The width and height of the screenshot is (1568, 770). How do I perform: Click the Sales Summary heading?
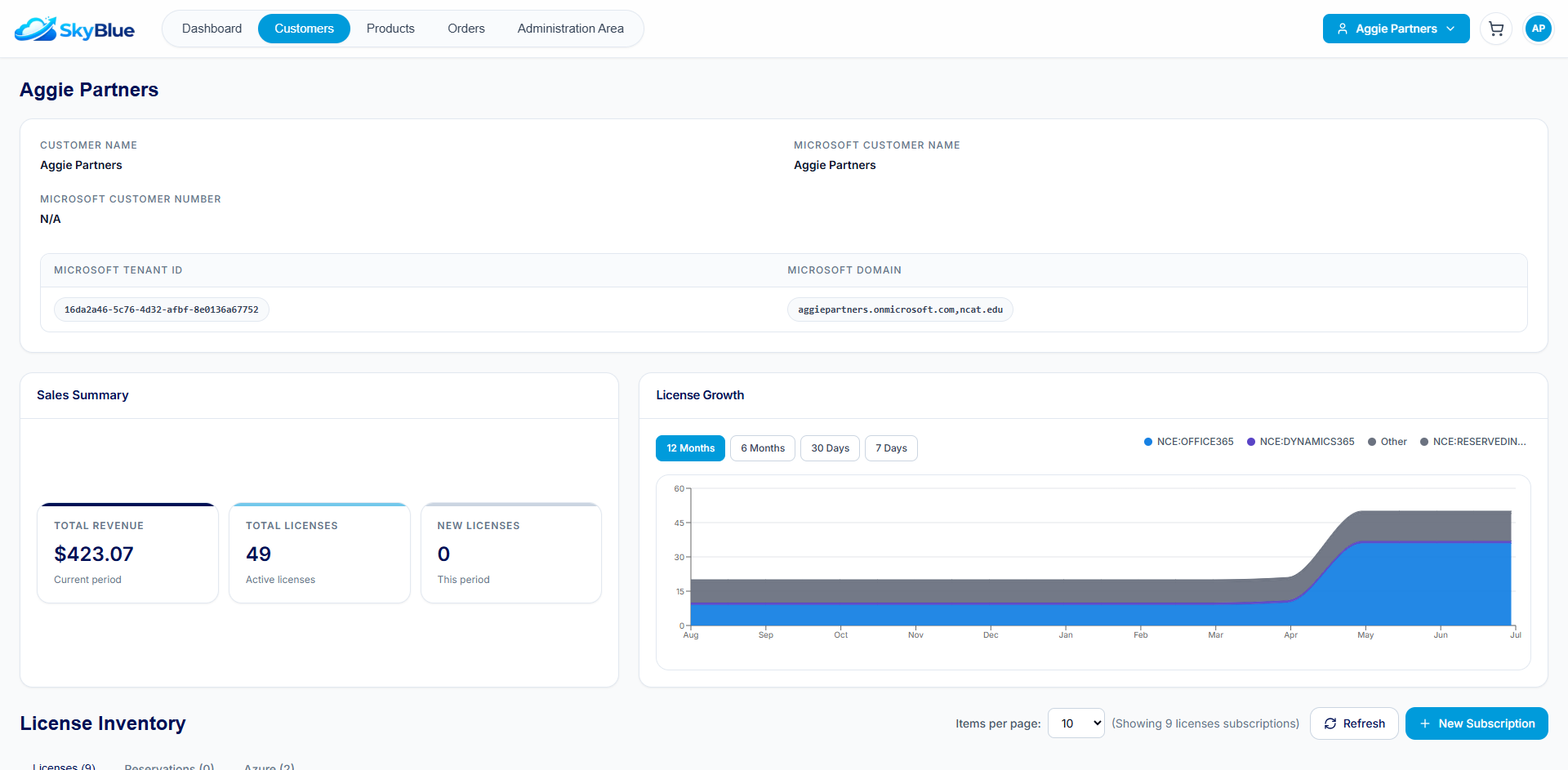82,395
